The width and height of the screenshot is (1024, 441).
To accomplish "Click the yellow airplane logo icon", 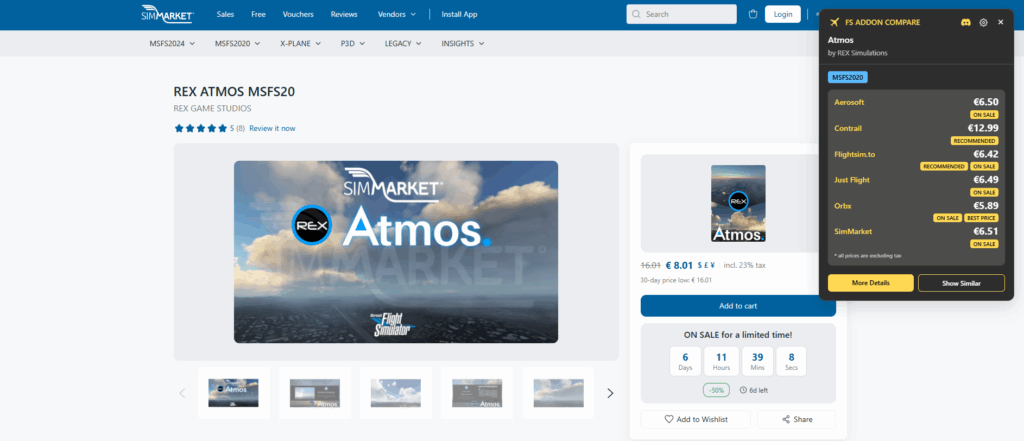I will tap(834, 22).
